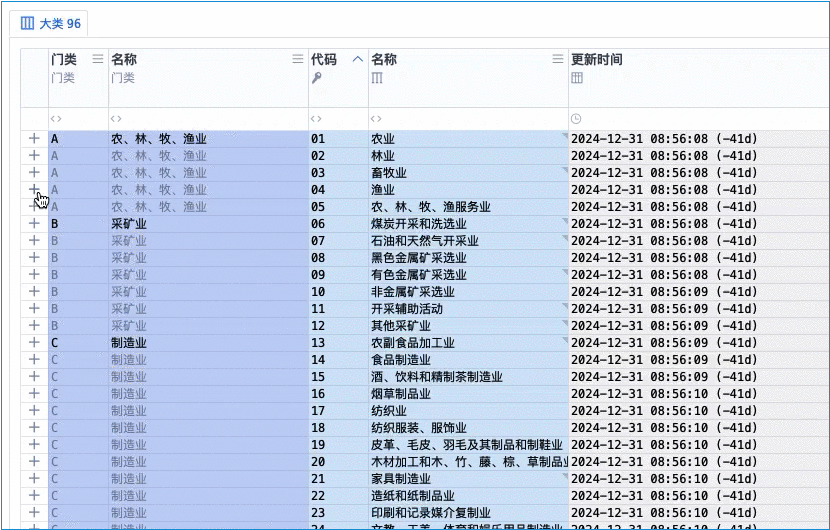Click the 更新时间 column header title

[x=597, y=59]
